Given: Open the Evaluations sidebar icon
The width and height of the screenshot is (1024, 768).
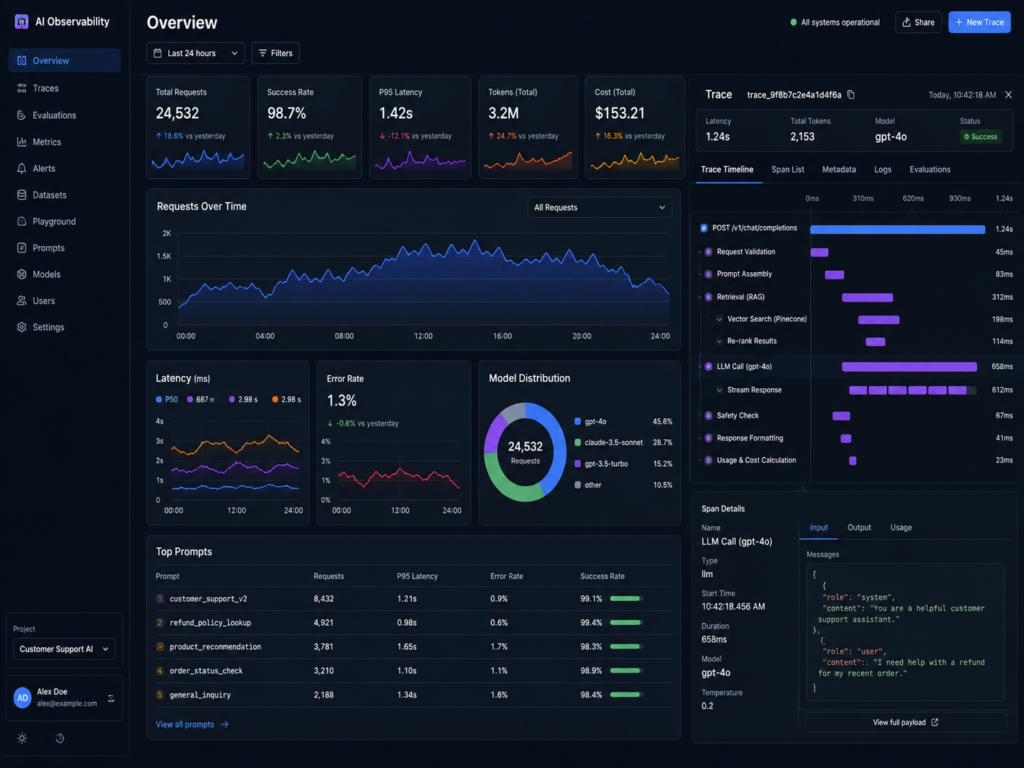Looking at the screenshot, I should click(22, 115).
